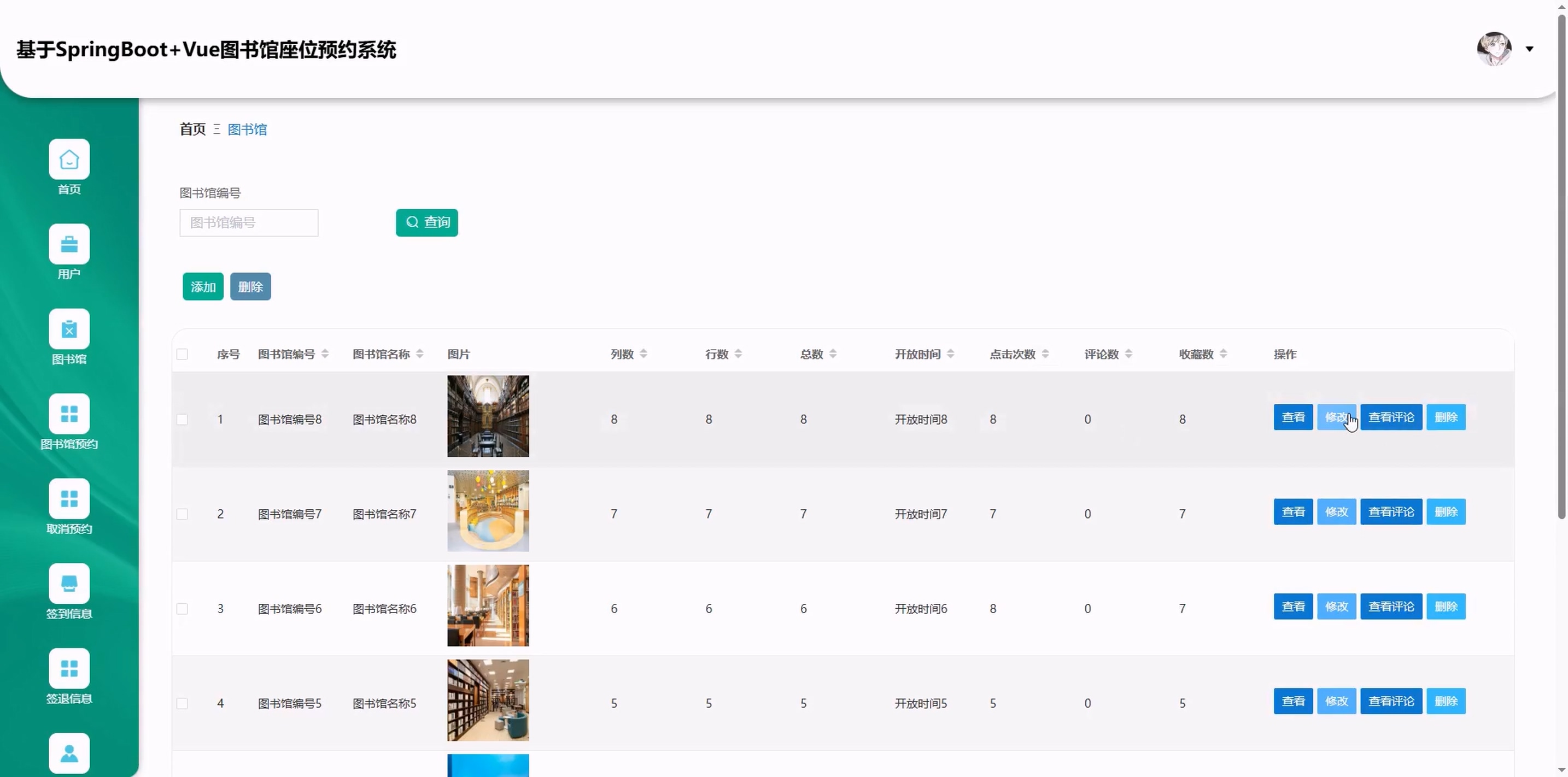This screenshot has height=777, width=1568.
Task: Open the 签到信息 sidebar icon
Action: click(69, 584)
